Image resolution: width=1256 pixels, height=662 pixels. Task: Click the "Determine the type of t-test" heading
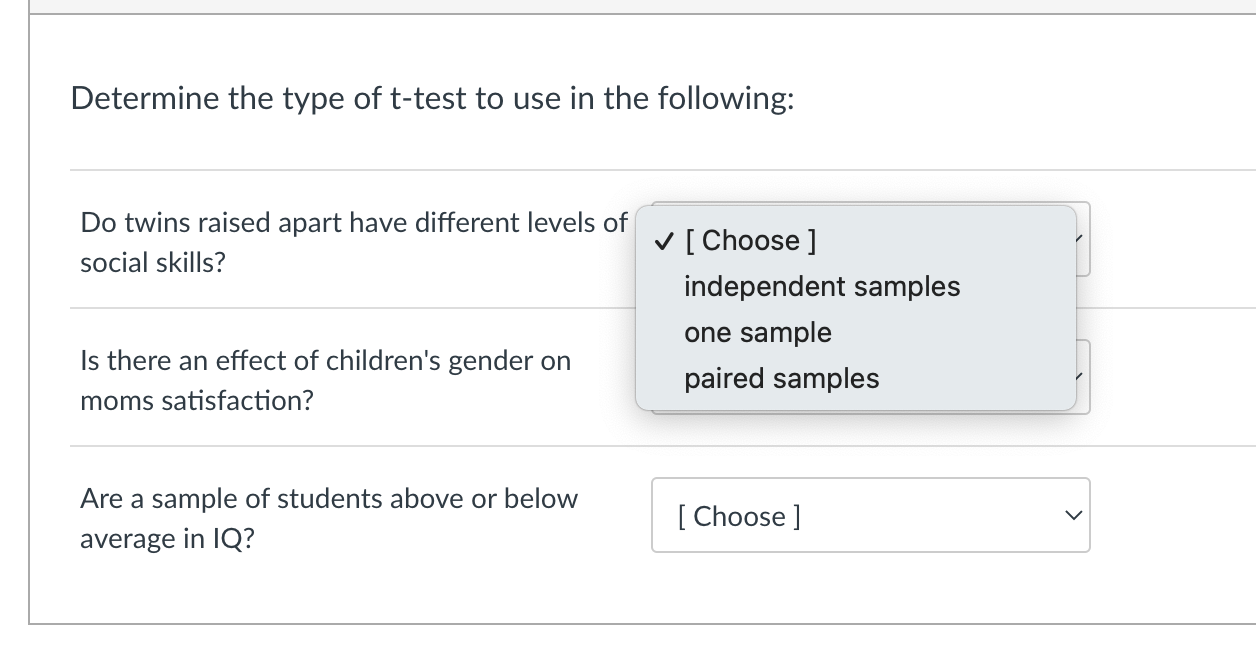click(433, 99)
